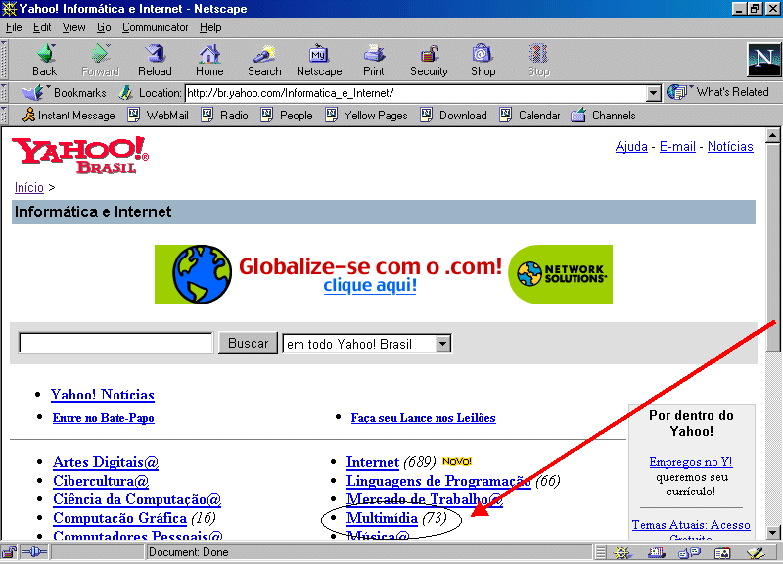
Task: Go to the Início breadcrumb link
Action: tap(29, 187)
